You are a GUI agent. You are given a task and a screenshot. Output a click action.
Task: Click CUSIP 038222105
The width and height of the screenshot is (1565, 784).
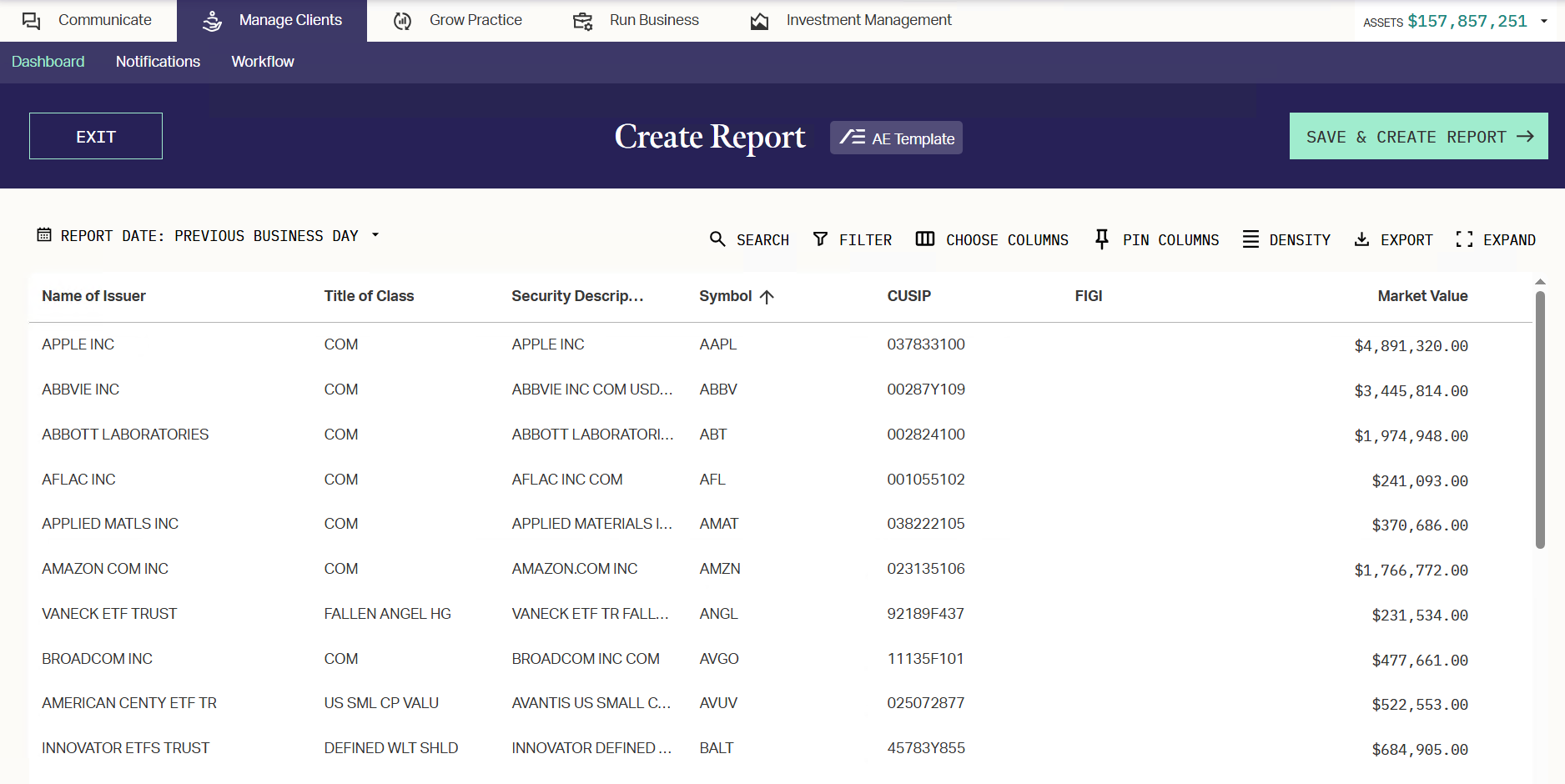pyautogui.click(x=926, y=524)
